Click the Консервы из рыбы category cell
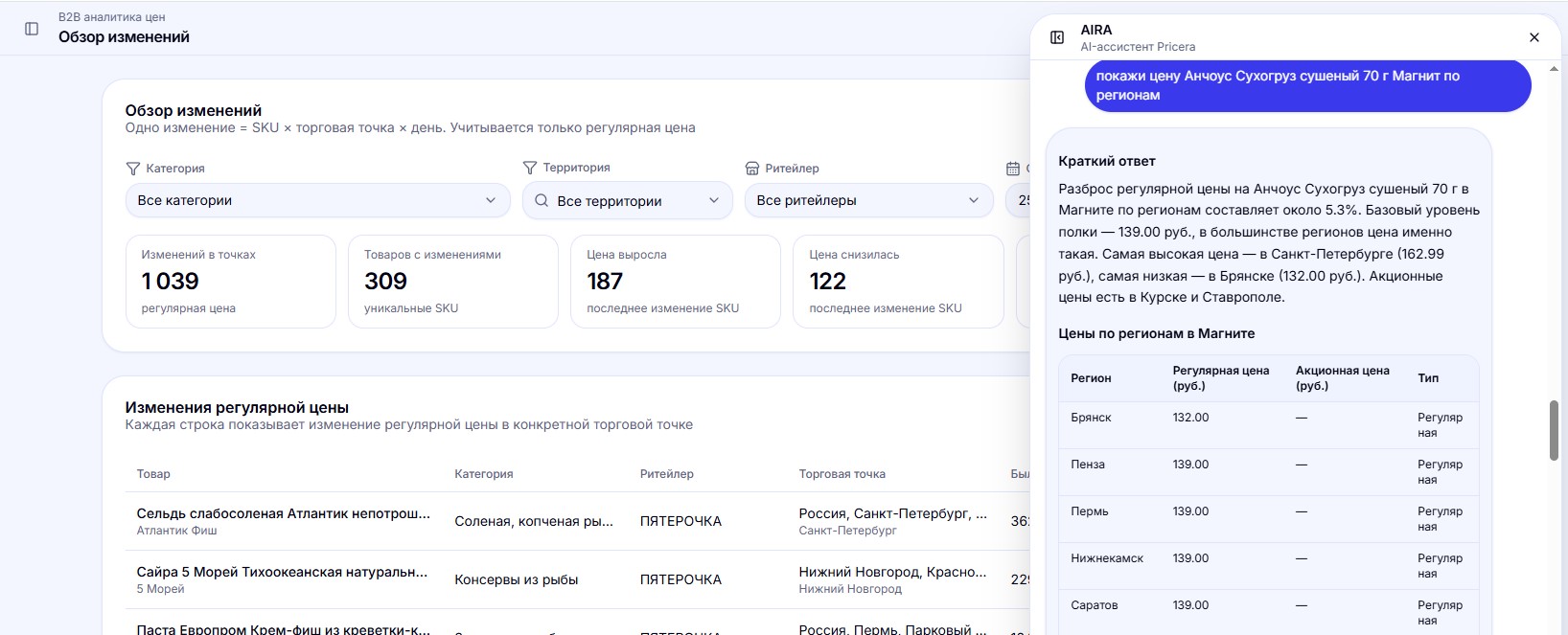This screenshot has height=635, width=1568. coord(517,579)
